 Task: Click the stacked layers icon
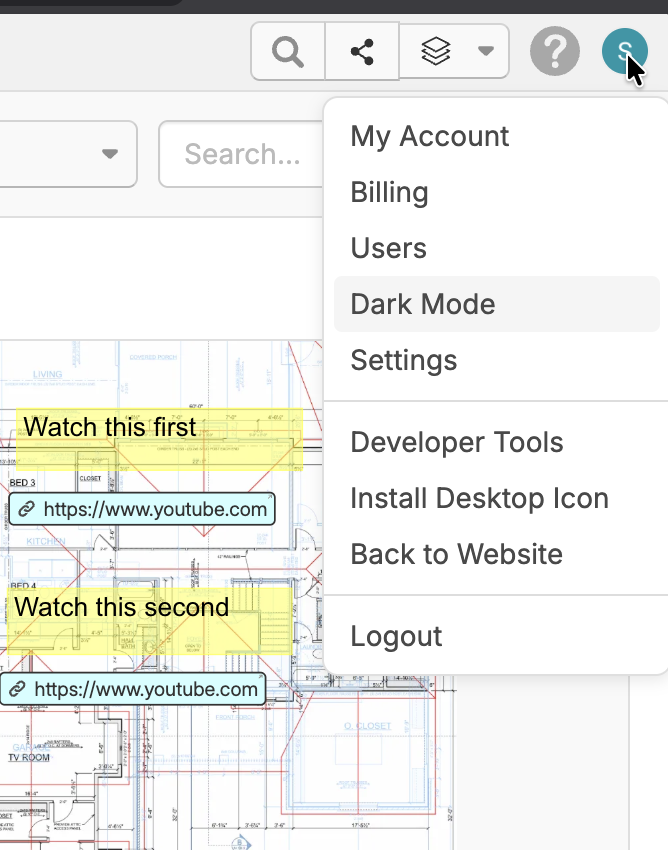click(x=436, y=51)
